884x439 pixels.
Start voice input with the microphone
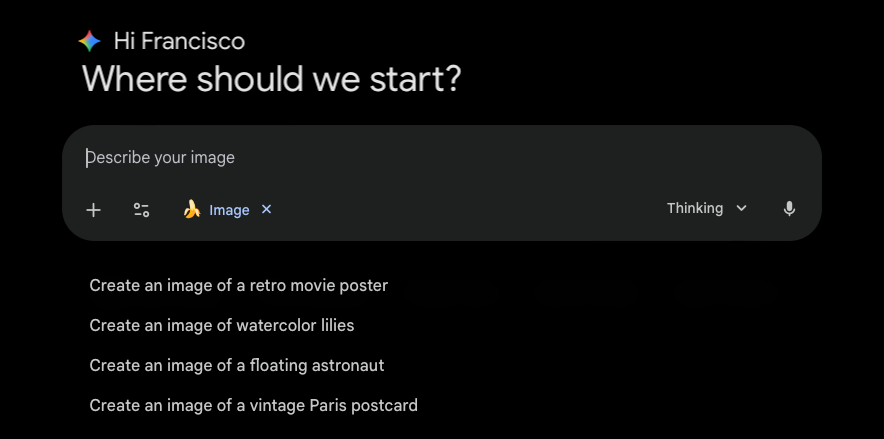[789, 209]
